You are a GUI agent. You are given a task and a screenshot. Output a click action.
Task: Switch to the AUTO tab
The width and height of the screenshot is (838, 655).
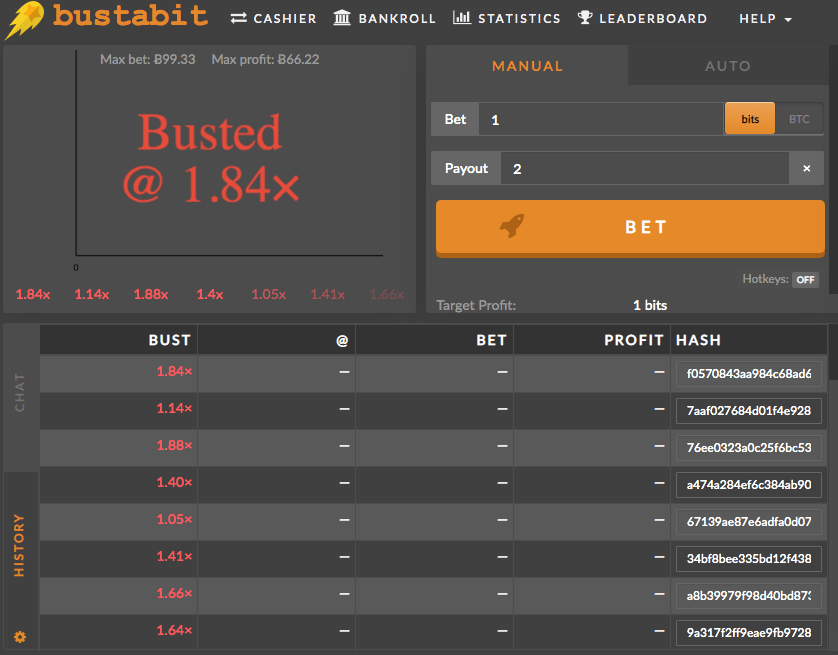728,66
